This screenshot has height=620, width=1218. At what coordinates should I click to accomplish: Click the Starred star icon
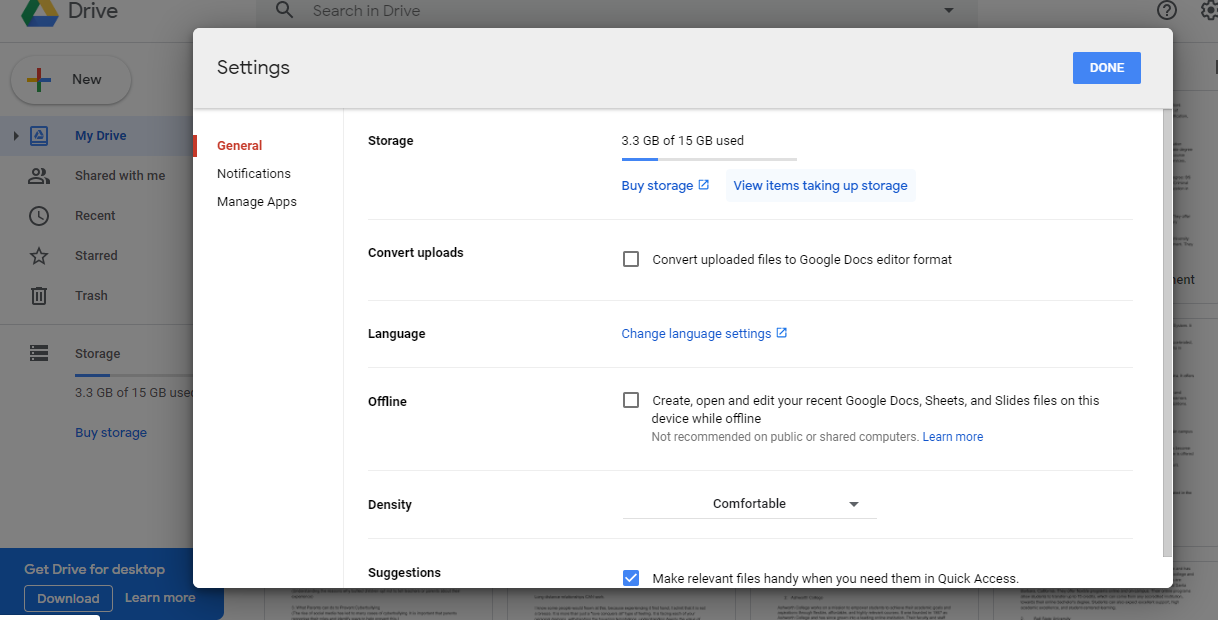(39, 256)
